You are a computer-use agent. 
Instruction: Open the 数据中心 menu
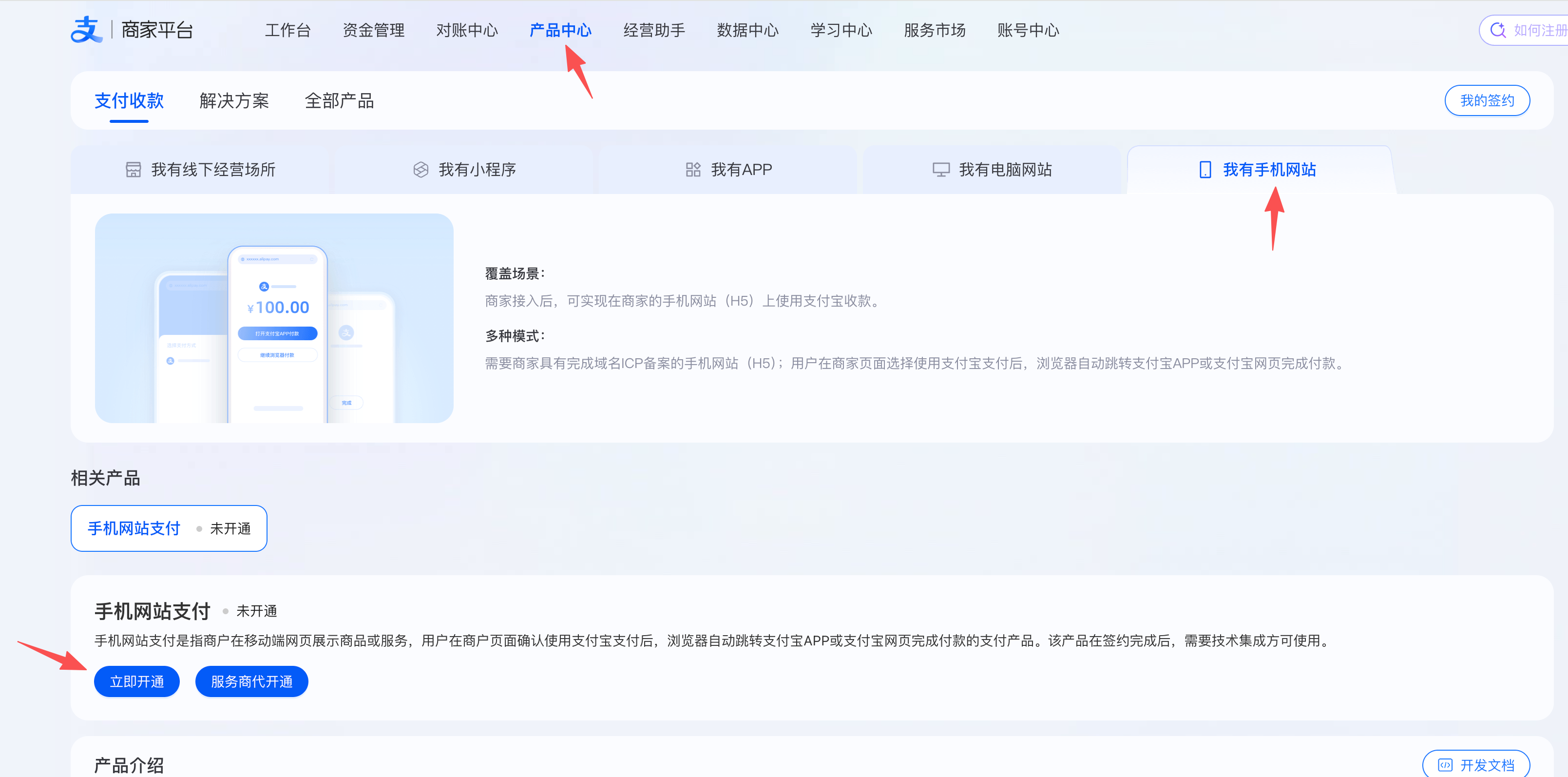point(747,30)
